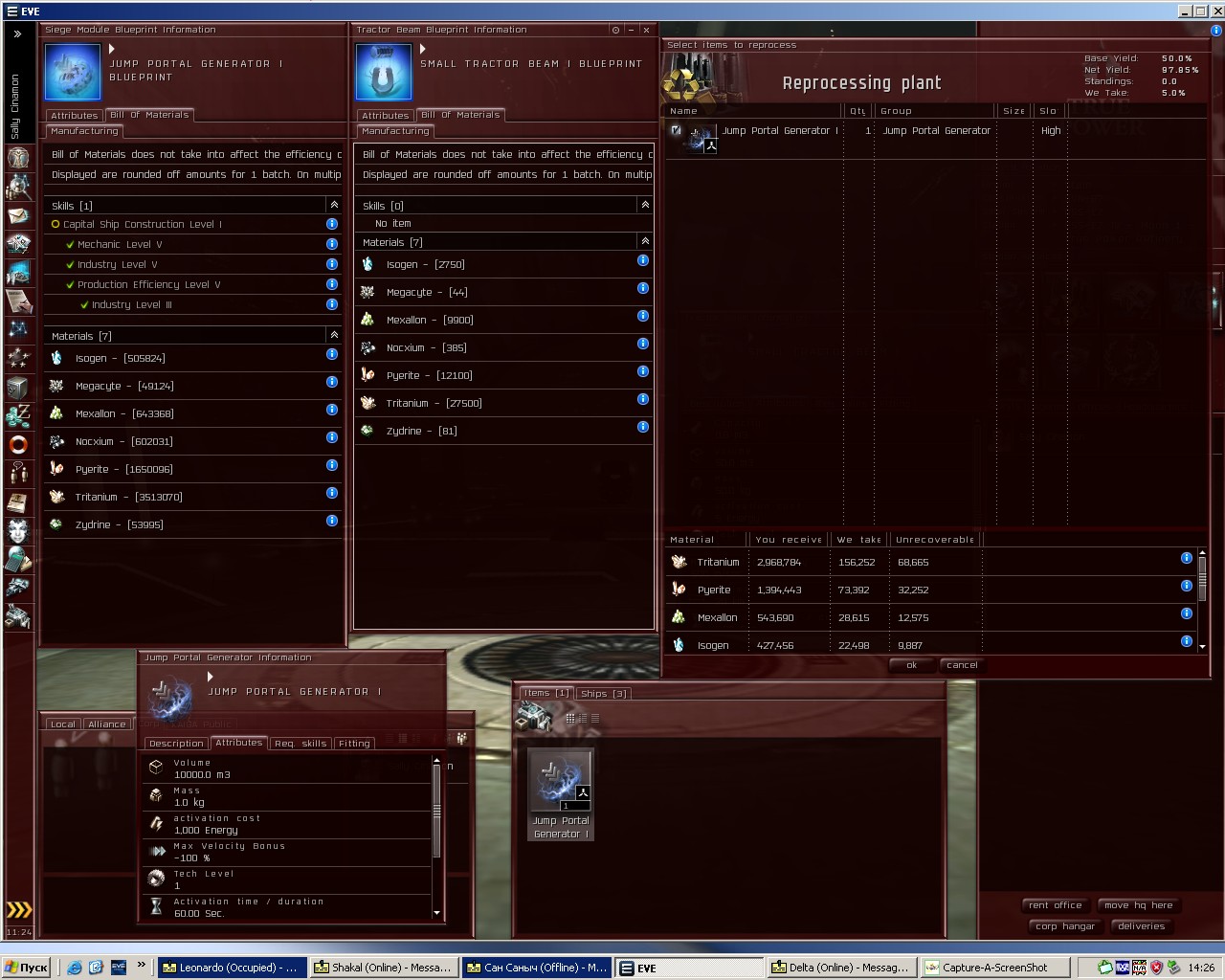Select Jump Portal Generator I item in hangar
This screenshot has height=980, width=1225.
(x=560, y=794)
